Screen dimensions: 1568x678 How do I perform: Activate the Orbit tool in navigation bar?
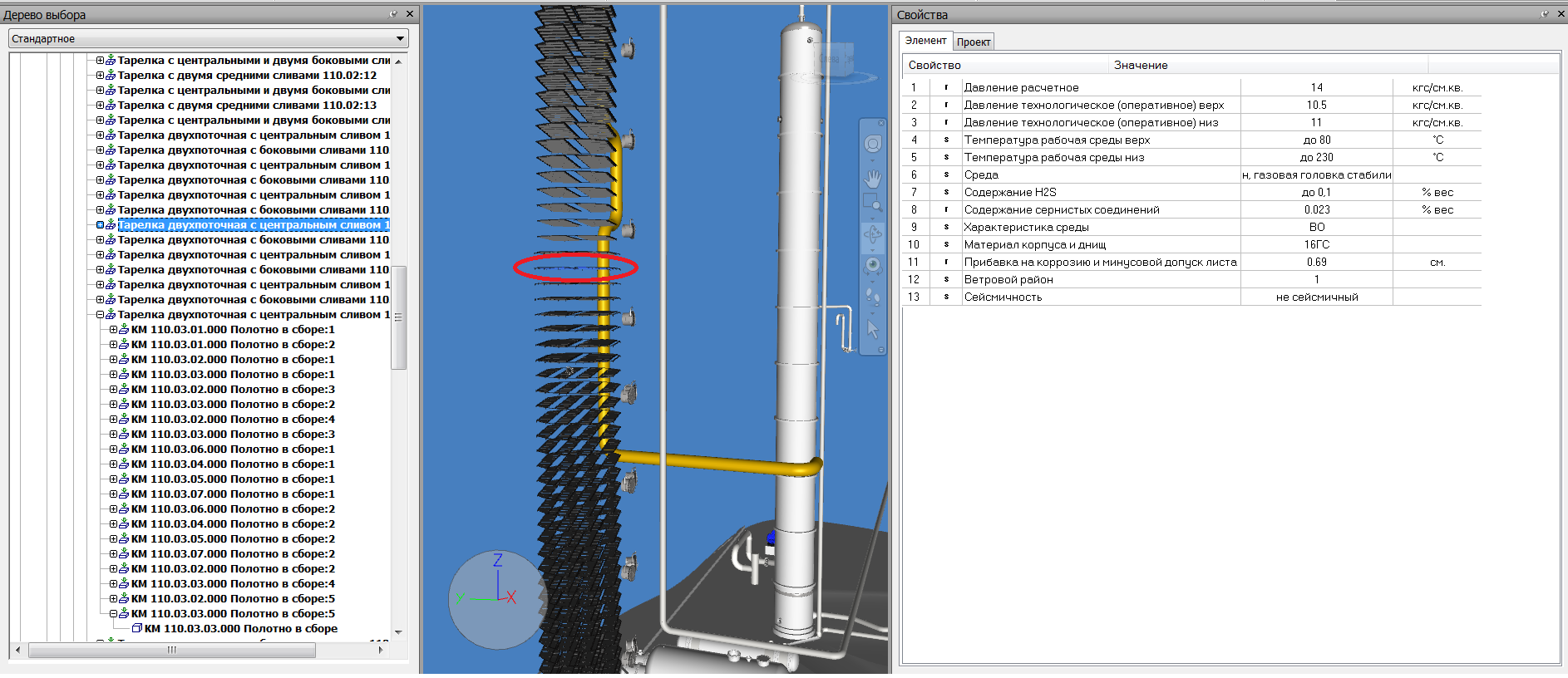872,234
